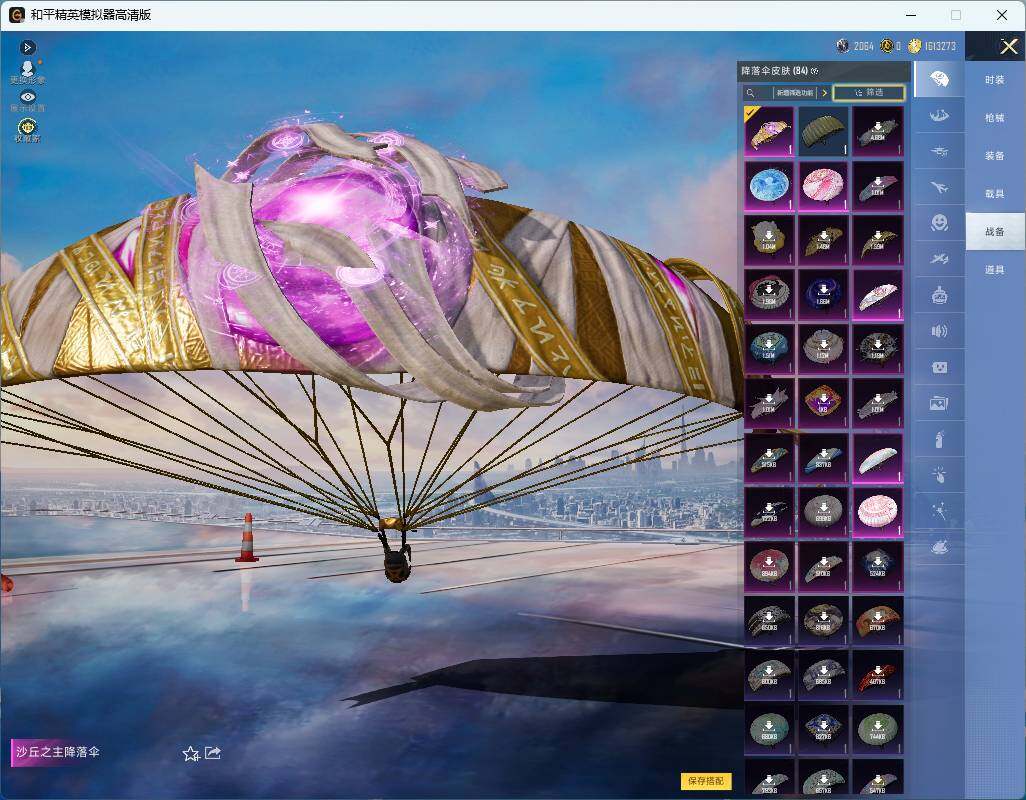Minimize the emulator window
This screenshot has width=1026, height=800.
pyautogui.click(x=911, y=15)
